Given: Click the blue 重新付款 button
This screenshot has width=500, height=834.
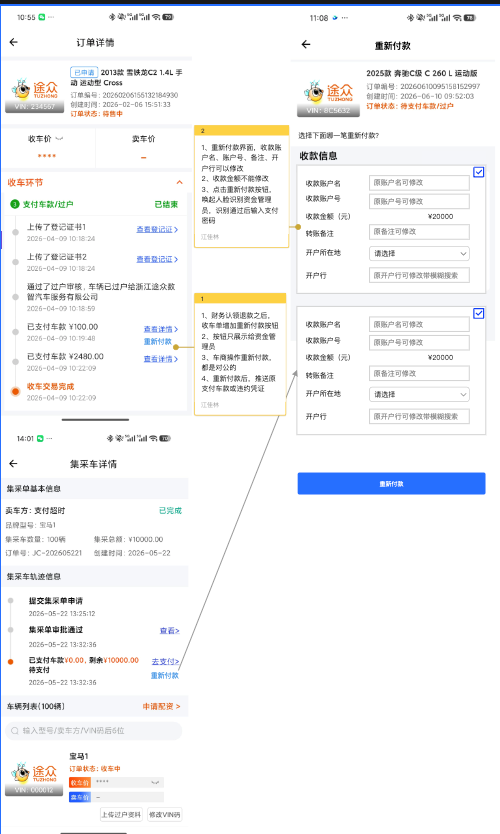Looking at the screenshot, I should click(x=391, y=483).
